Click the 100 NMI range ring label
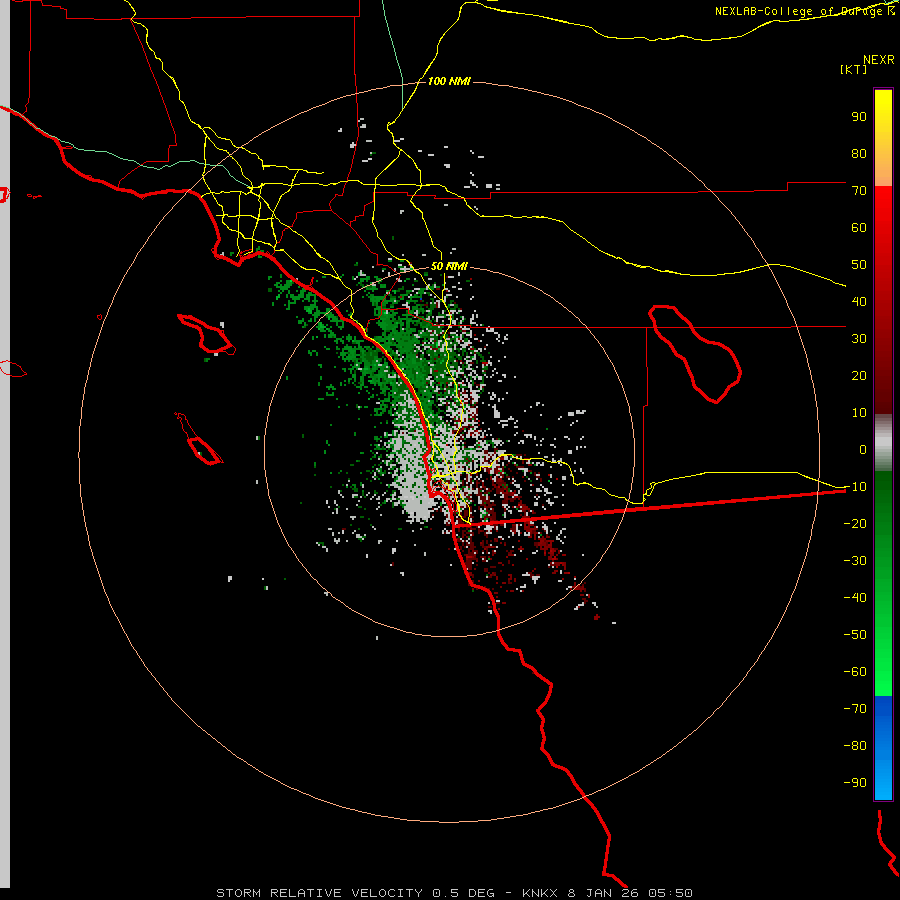 point(449,81)
